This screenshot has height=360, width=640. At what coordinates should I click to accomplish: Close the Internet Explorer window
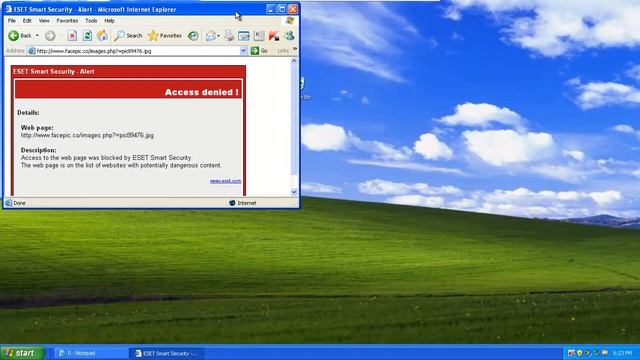[293, 9]
